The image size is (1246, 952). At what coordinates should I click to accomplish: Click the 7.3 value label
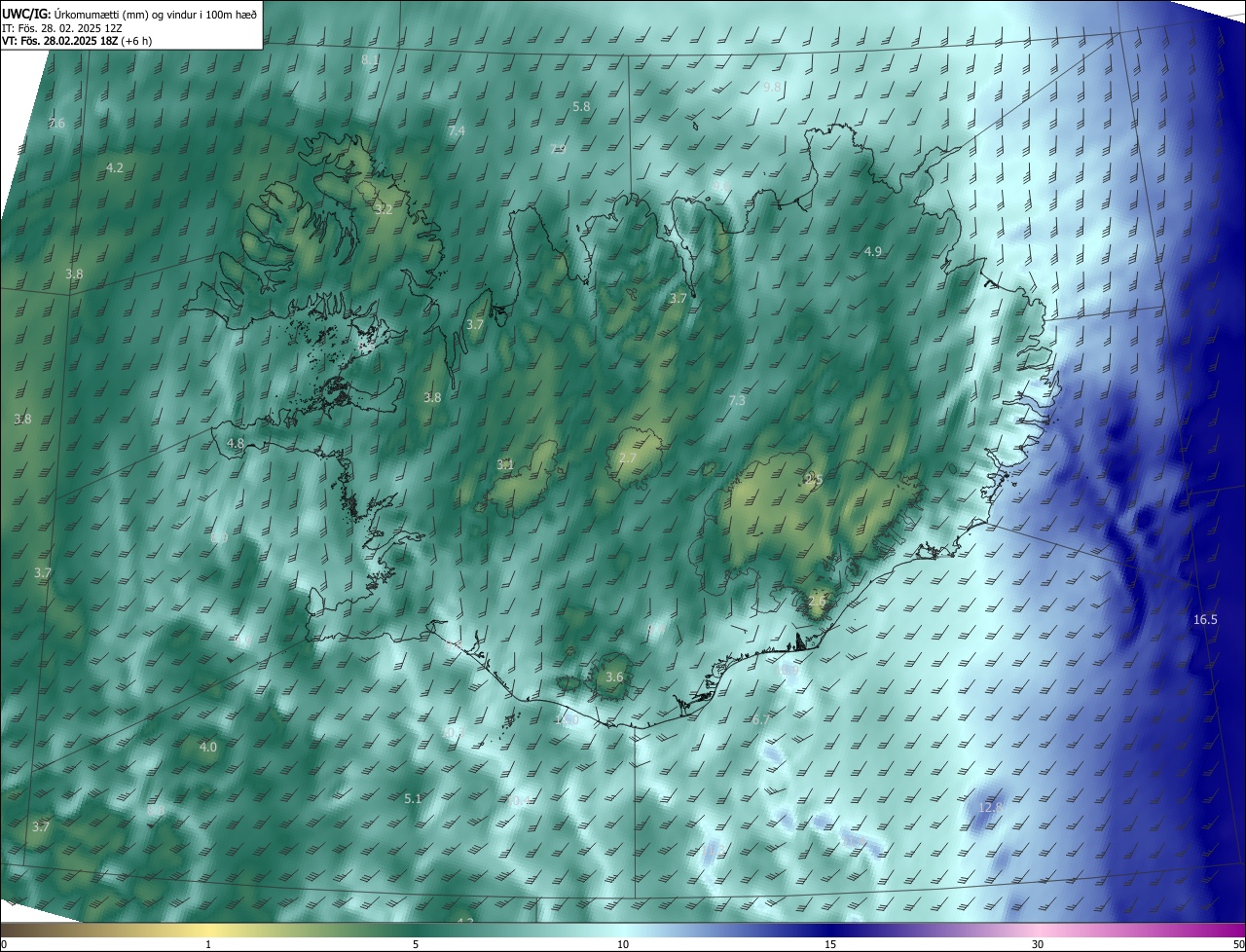[x=737, y=400]
